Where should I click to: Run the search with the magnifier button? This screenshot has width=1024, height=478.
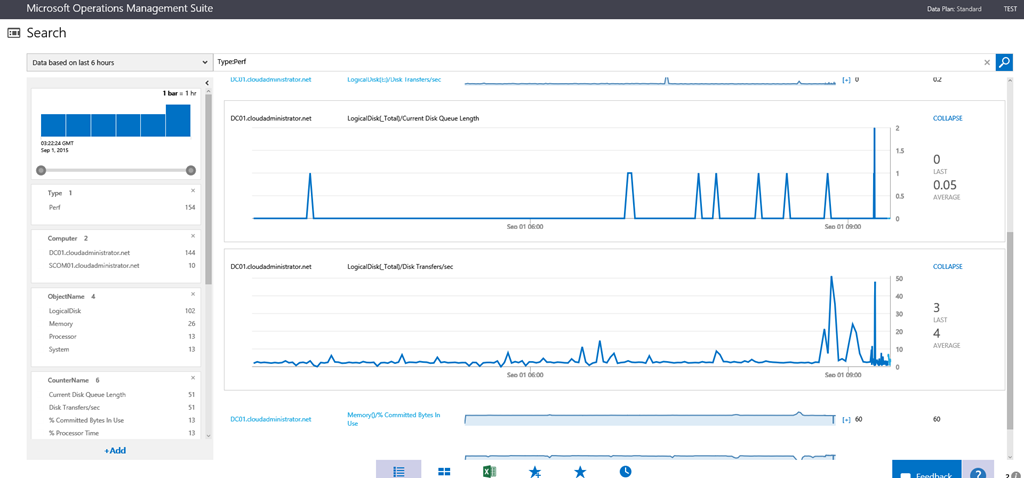point(1004,62)
